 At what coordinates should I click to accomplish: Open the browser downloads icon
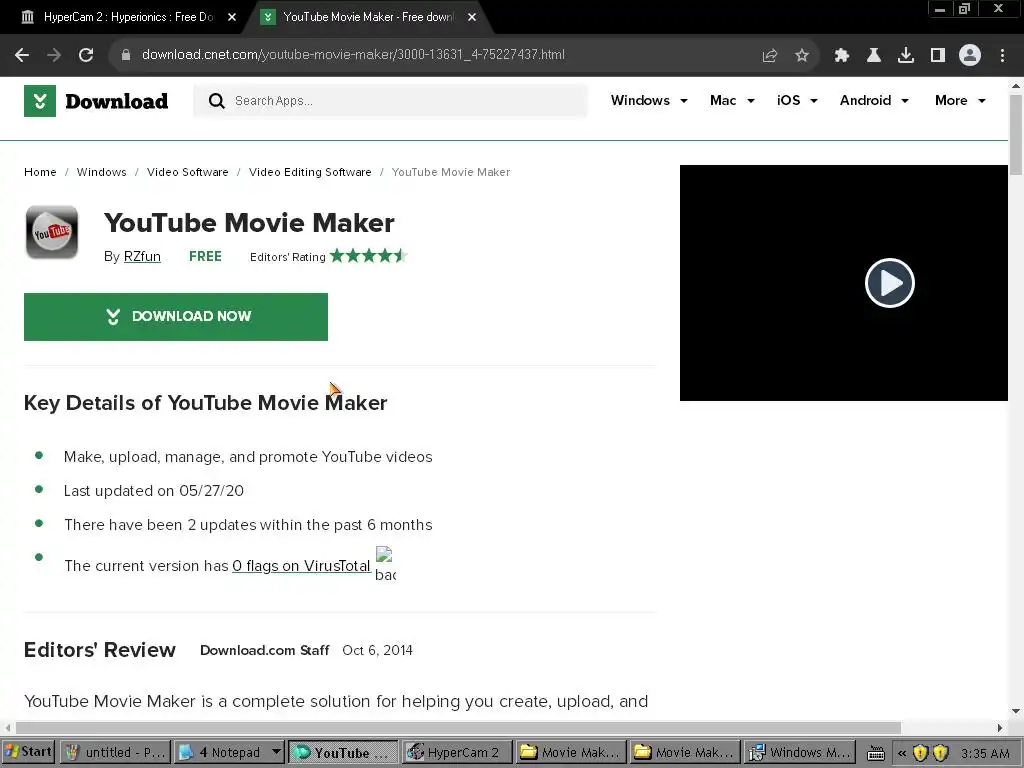click(905, 56)
